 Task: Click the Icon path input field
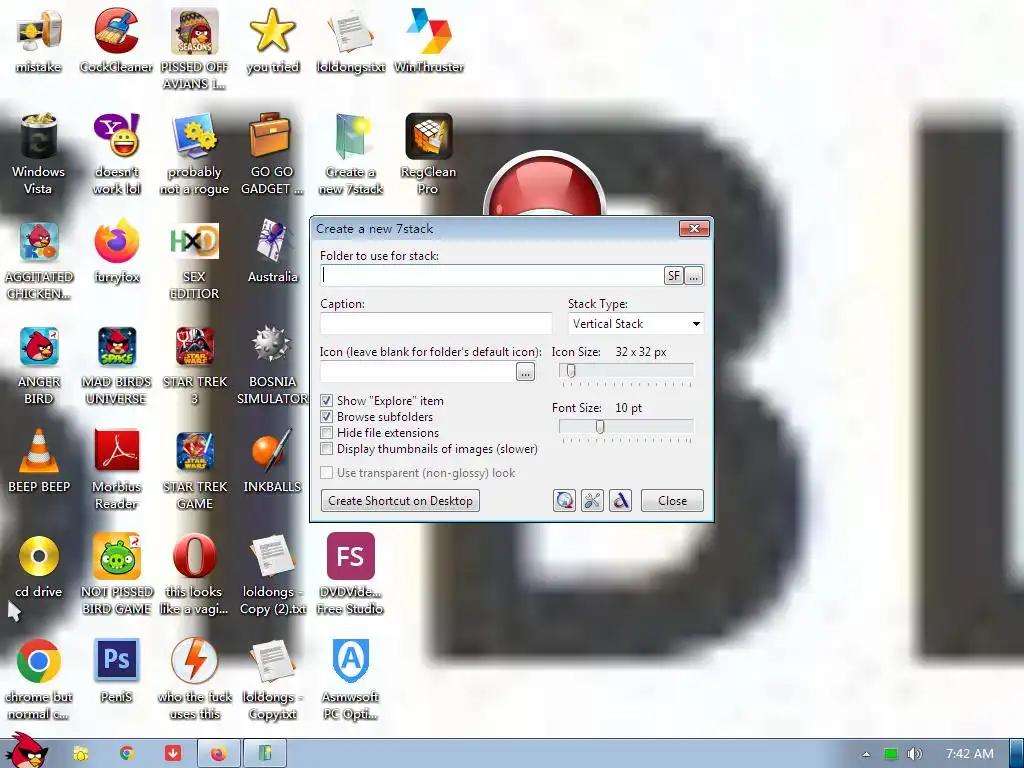(417, 372)
